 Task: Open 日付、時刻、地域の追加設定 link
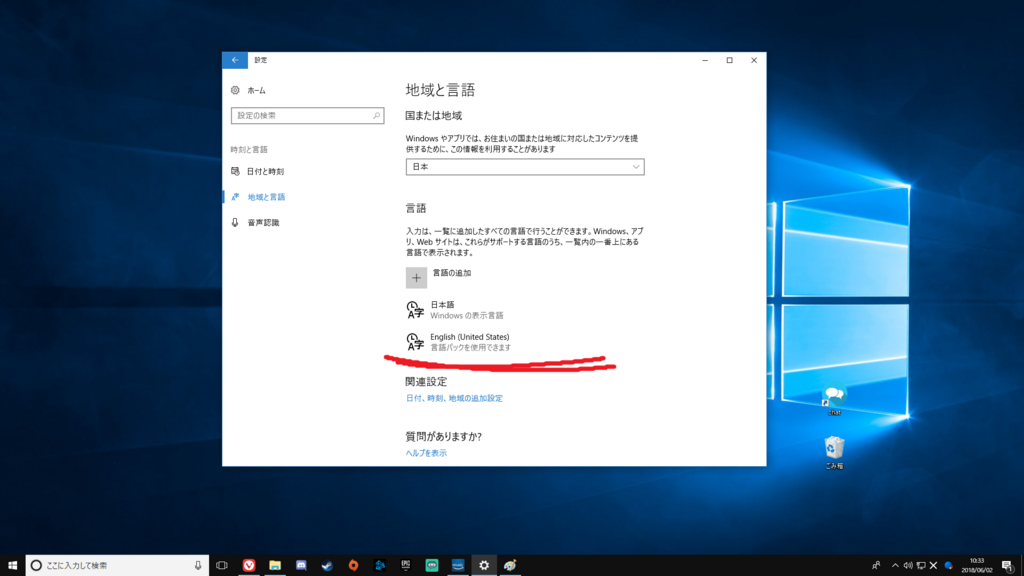pos(455,398)
